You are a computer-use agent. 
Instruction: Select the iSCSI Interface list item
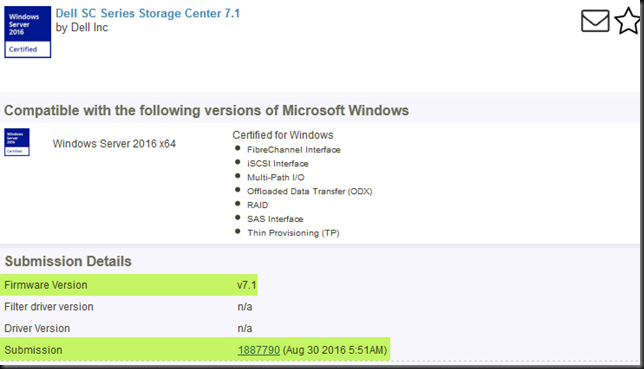pos(278,164)
